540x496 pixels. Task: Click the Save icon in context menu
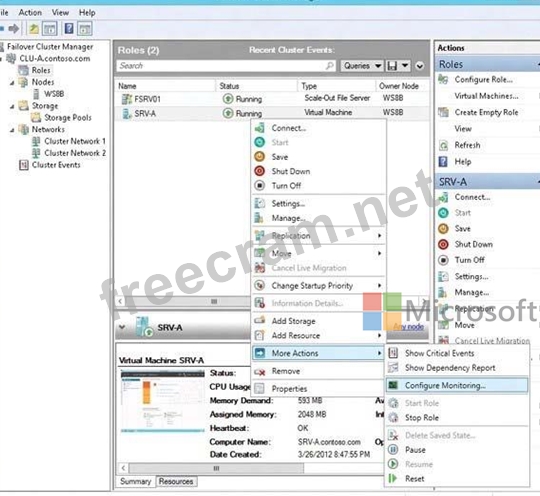[x=259, y=157]
